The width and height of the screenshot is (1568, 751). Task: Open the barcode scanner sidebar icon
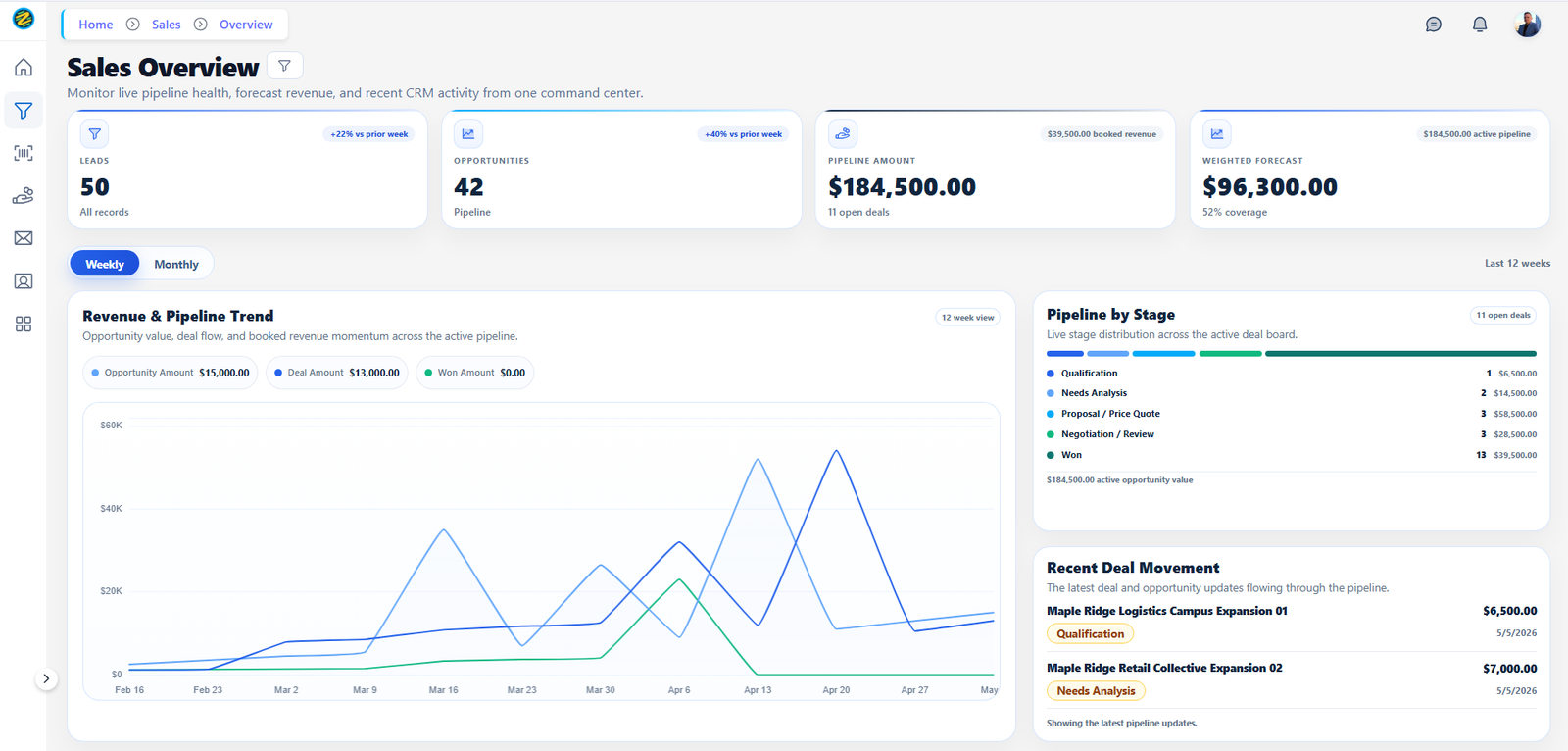(x=24, y=153)
